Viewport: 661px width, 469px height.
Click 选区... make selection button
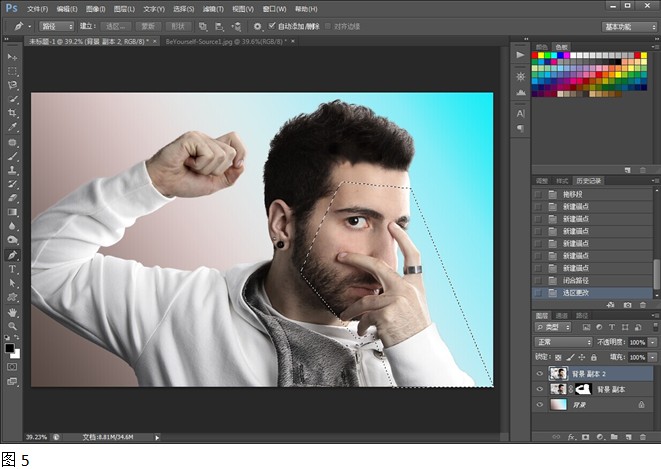tap(115, 27)
